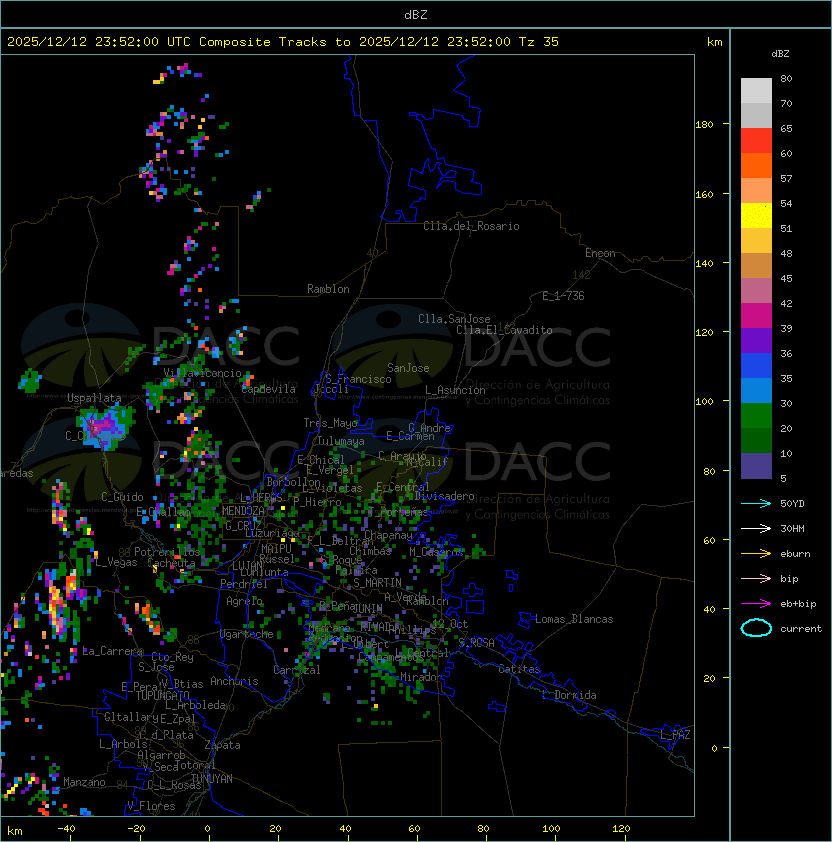The height and width of the screenshot is (842, 832).
Task: Click the 'L_Dormida' label on map
Action: [x=569, y=695]
